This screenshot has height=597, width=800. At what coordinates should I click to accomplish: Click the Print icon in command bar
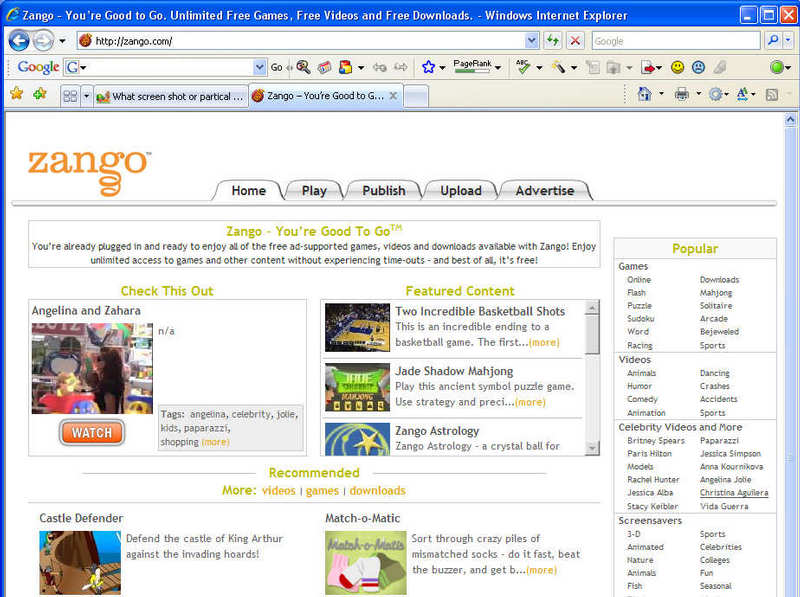tap(681, 94)
